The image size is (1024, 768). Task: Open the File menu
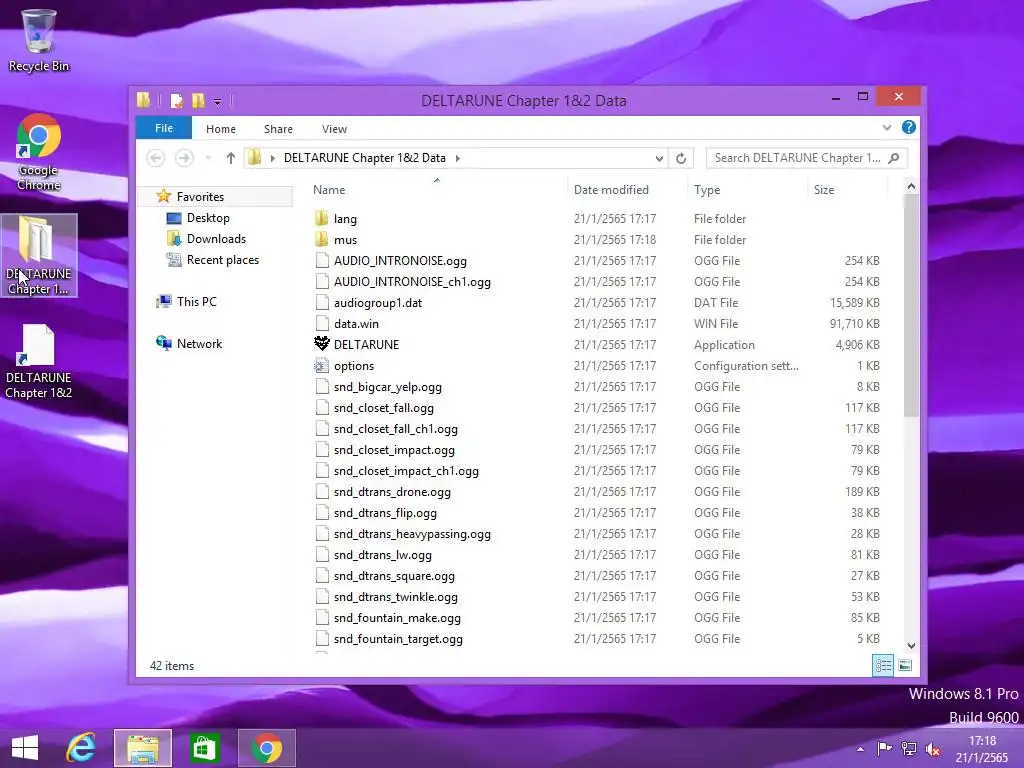[164, 128]
